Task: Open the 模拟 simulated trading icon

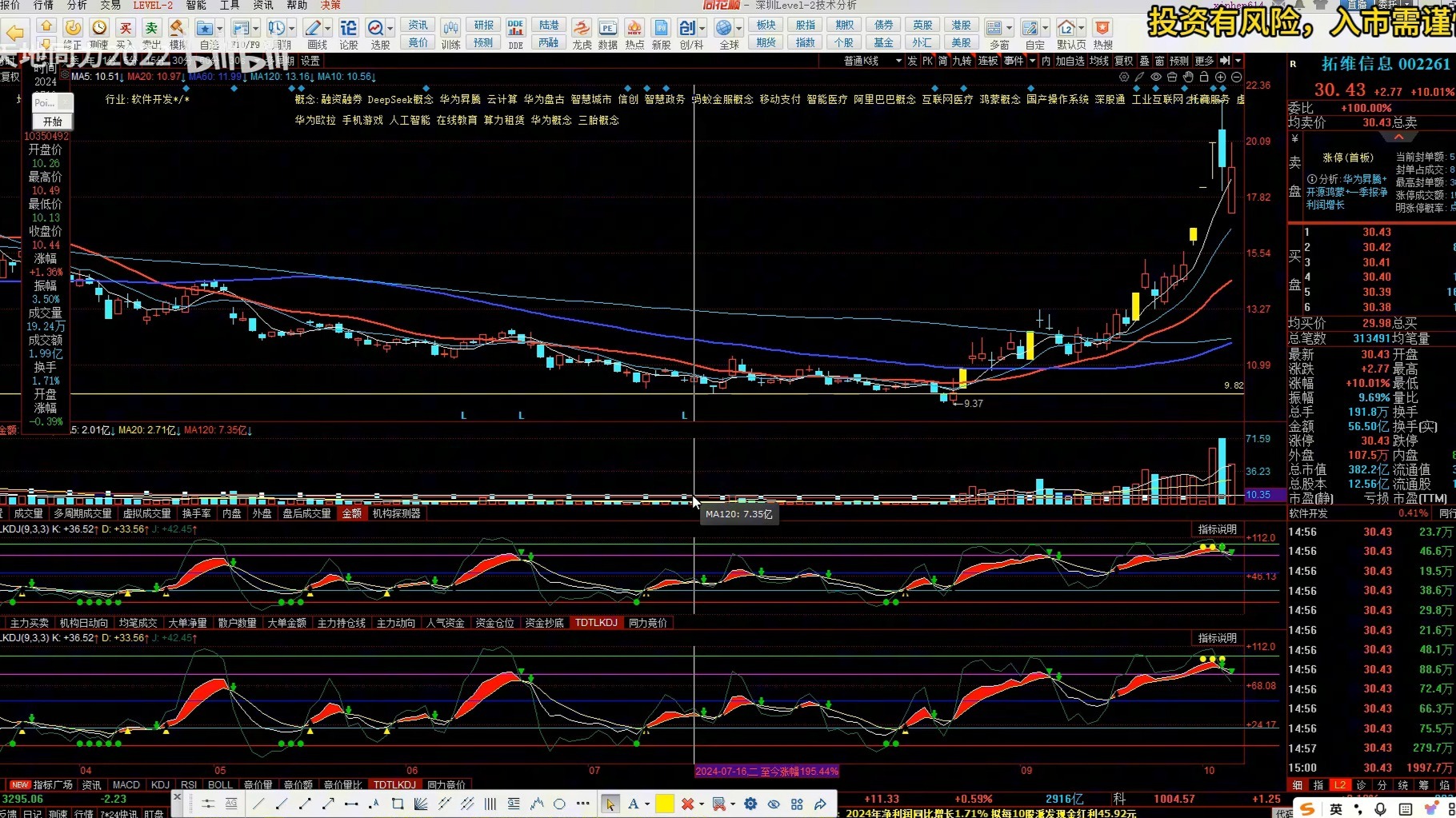Action: pos(177,29)
